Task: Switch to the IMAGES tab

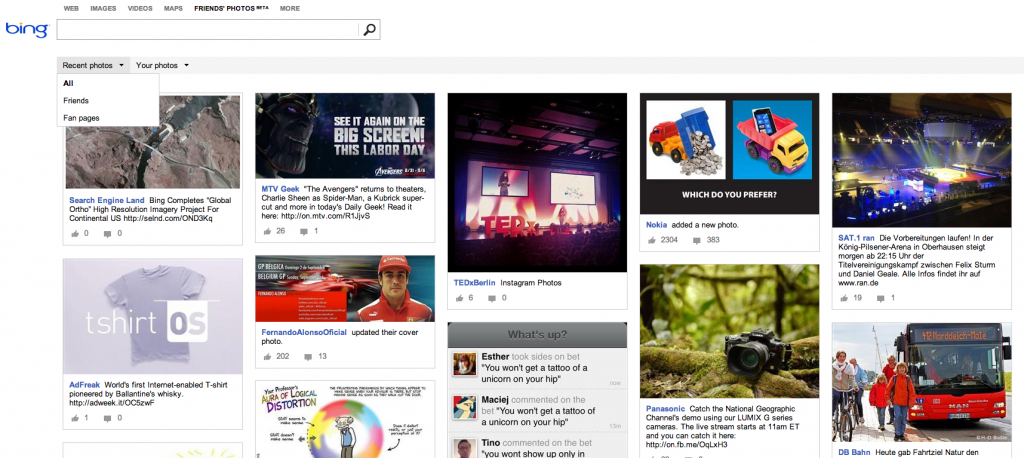Action: 103,8
